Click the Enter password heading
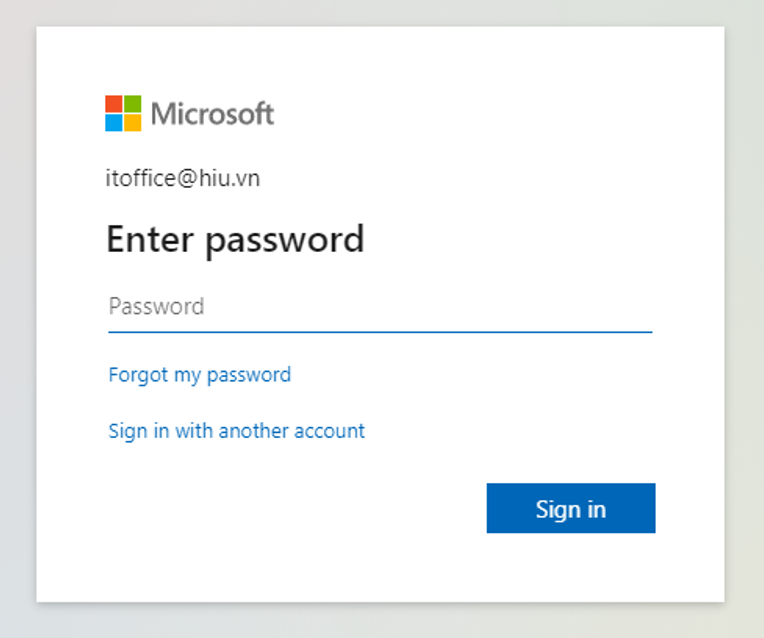This screenshot has width=764, height=638. [235, 240]
